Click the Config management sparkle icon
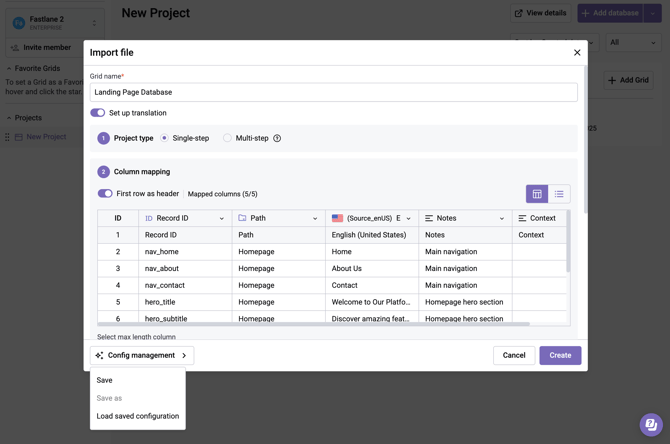Image resolution: width=670 pixels, height=444 pixels. tap(100, 355)
